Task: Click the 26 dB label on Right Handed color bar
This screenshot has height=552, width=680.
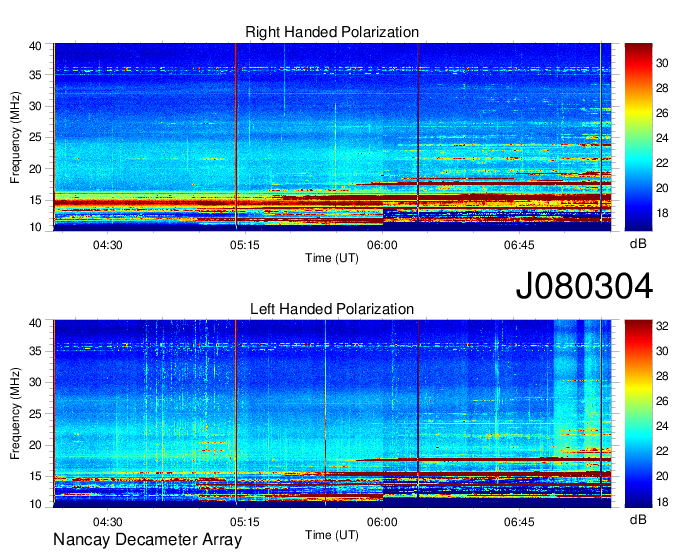Action: (x=662, y=114)
